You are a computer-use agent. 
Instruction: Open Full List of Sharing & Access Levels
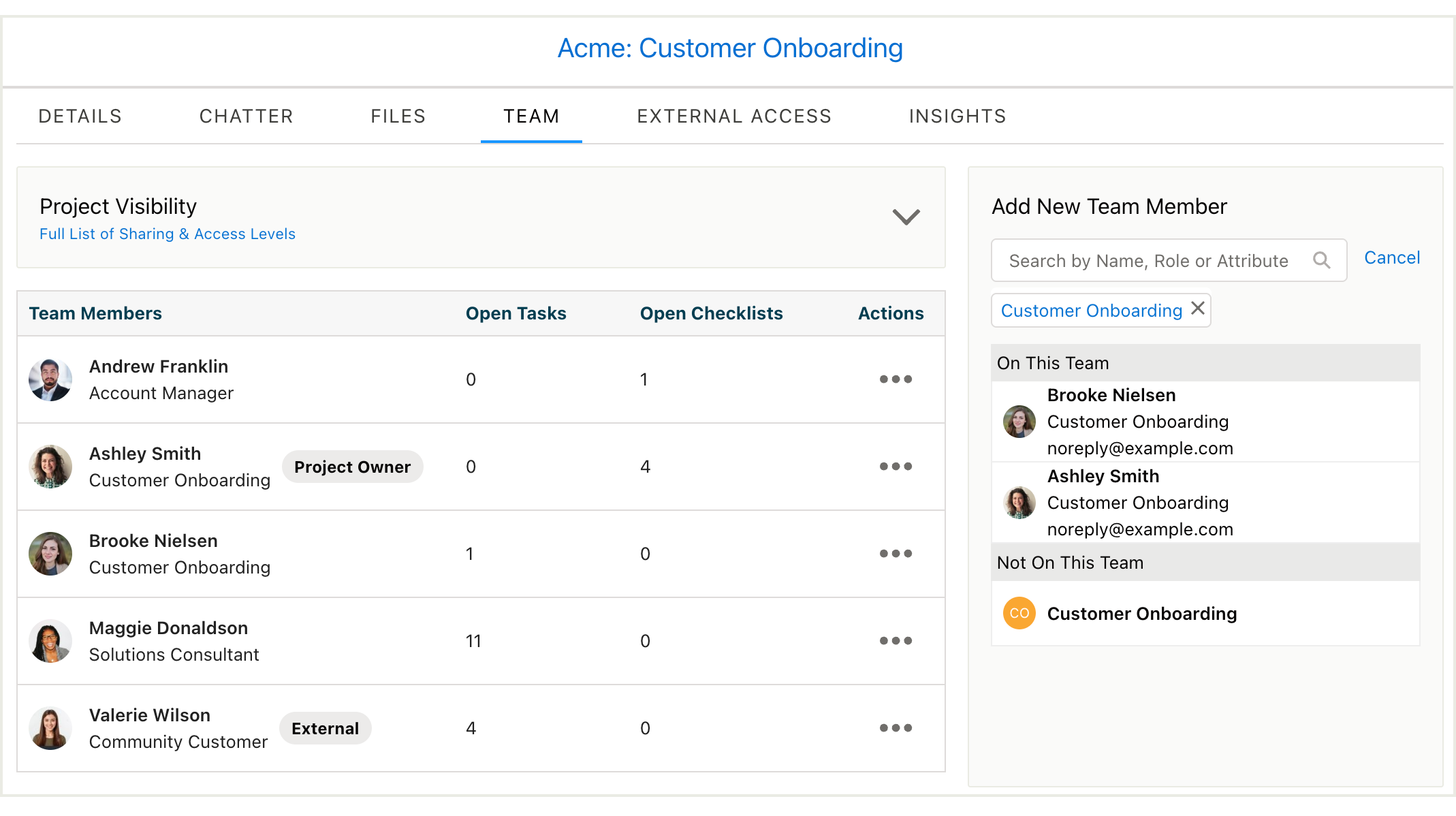[168, 234]
